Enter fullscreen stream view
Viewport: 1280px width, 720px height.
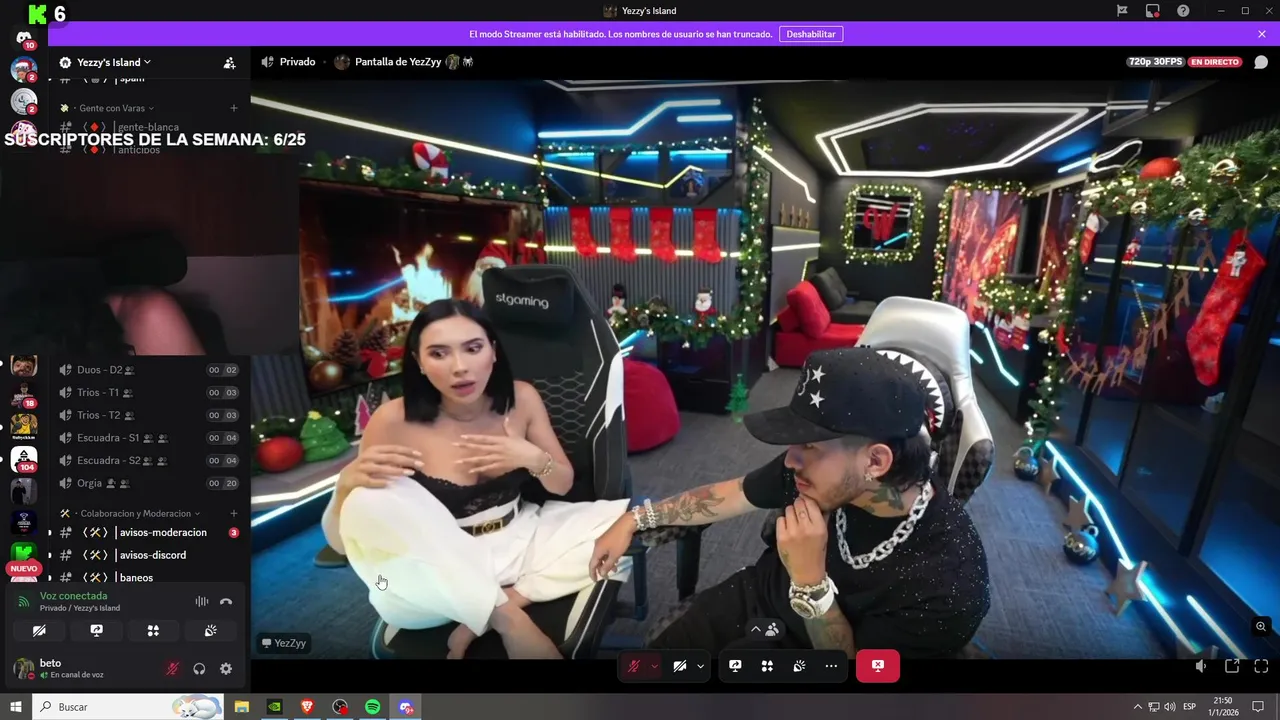point(1261,666)
